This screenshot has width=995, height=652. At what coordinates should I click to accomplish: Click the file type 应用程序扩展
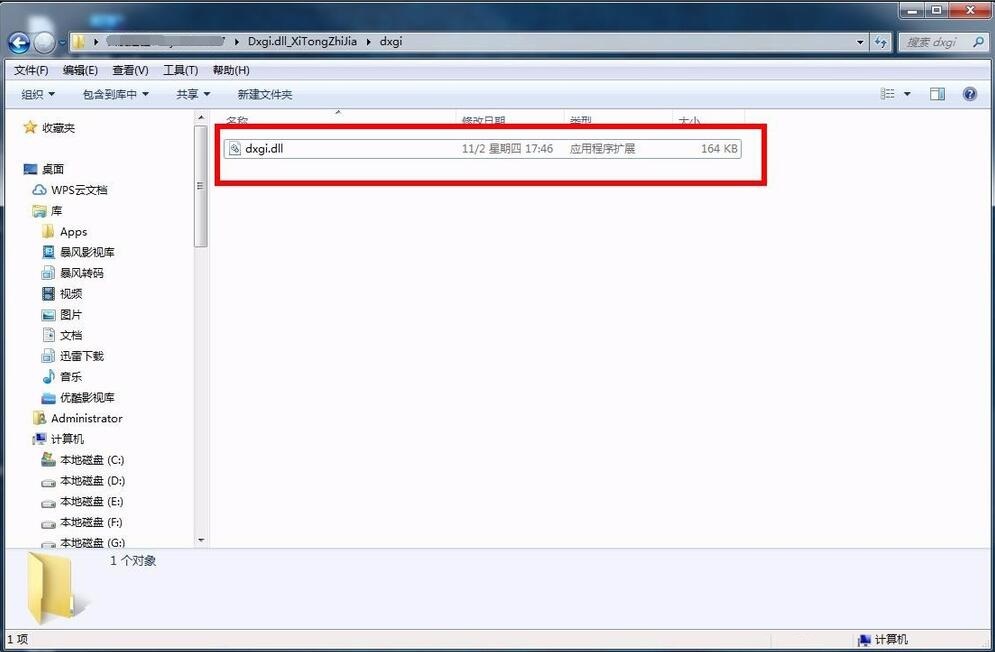point(602,149)
